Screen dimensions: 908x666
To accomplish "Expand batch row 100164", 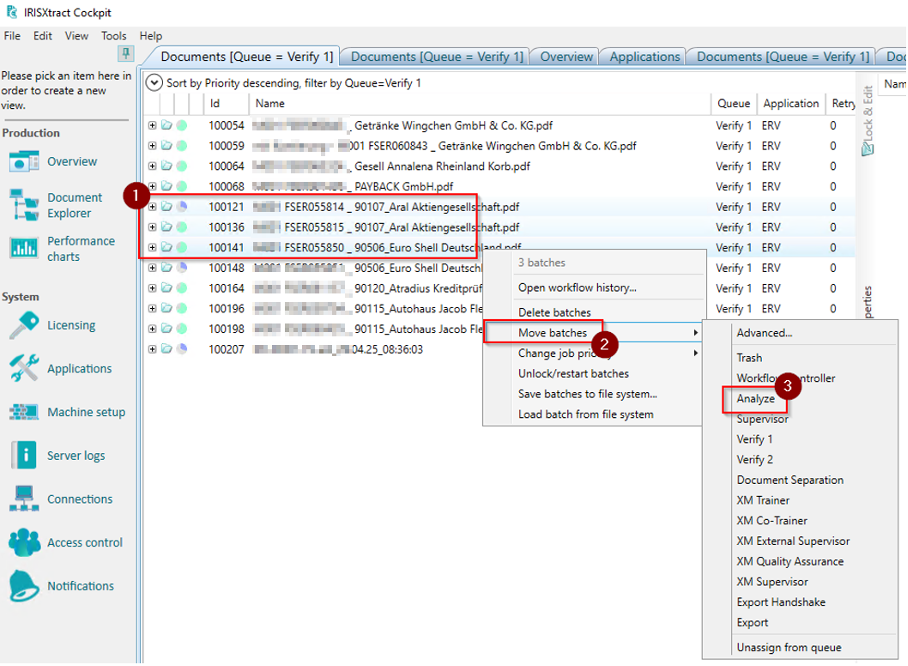I will point(152,288).
